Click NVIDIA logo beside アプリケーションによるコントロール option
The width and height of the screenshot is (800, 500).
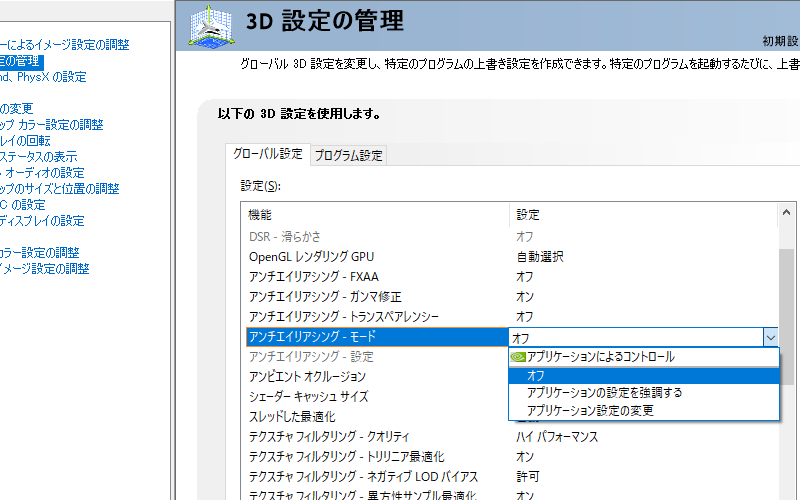518,357
